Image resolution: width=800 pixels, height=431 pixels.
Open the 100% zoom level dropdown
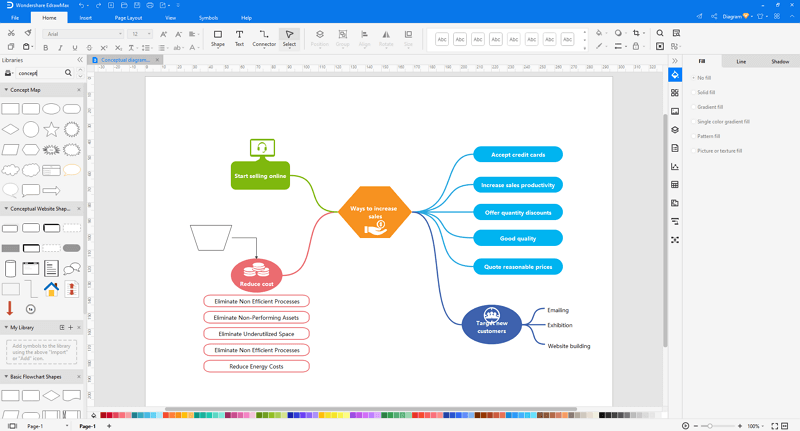tap(756, 426)
